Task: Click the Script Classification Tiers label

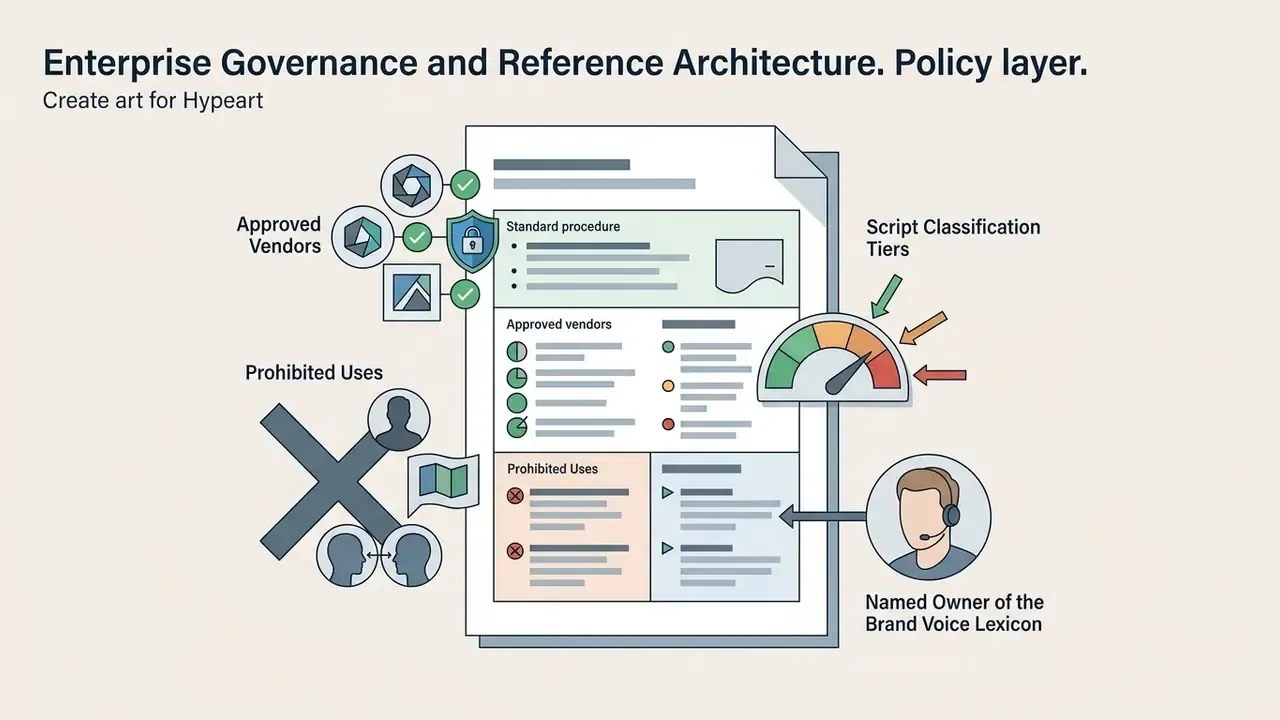Action: click(x=953, y=238)
